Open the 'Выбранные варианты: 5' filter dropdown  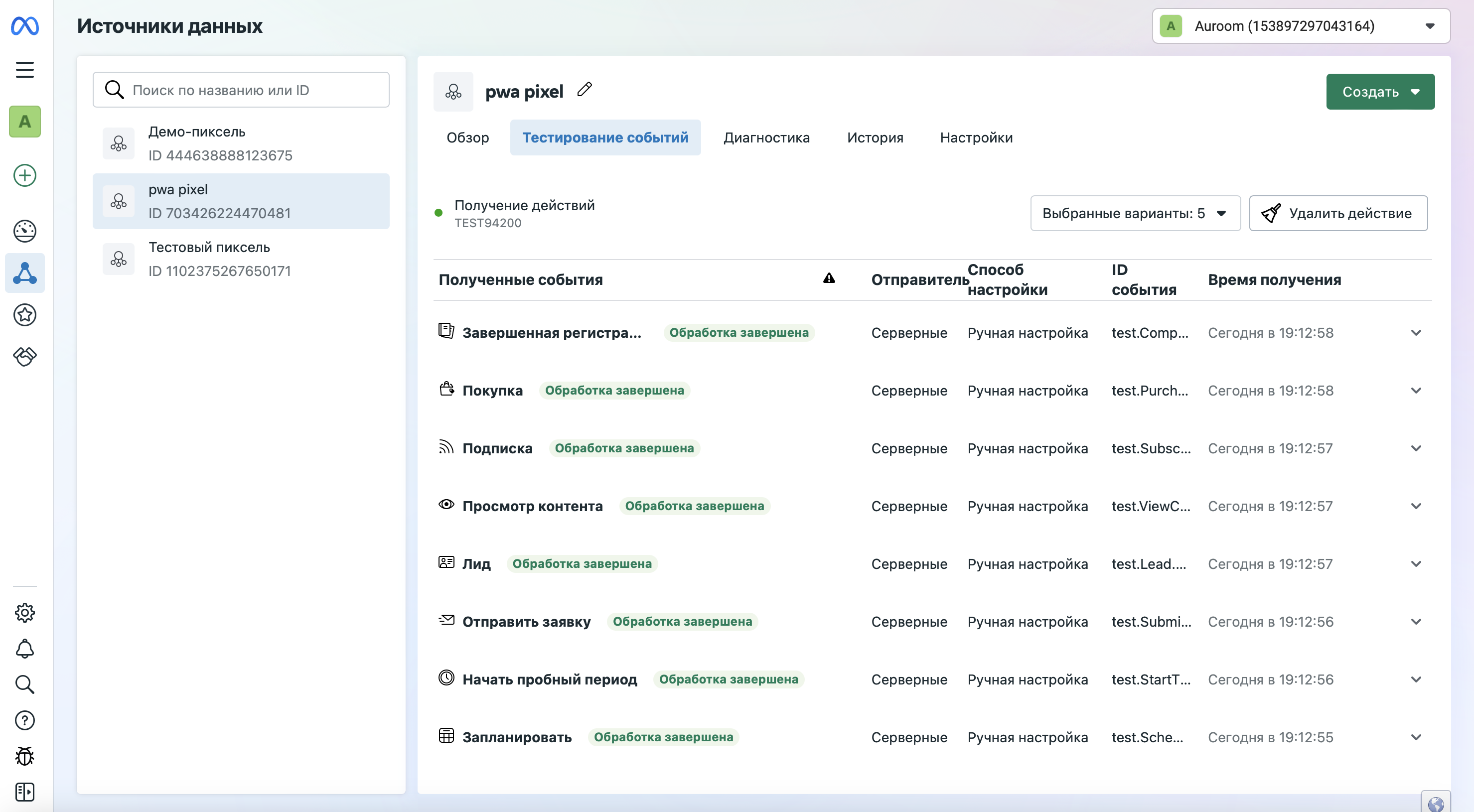(1135, 213)
